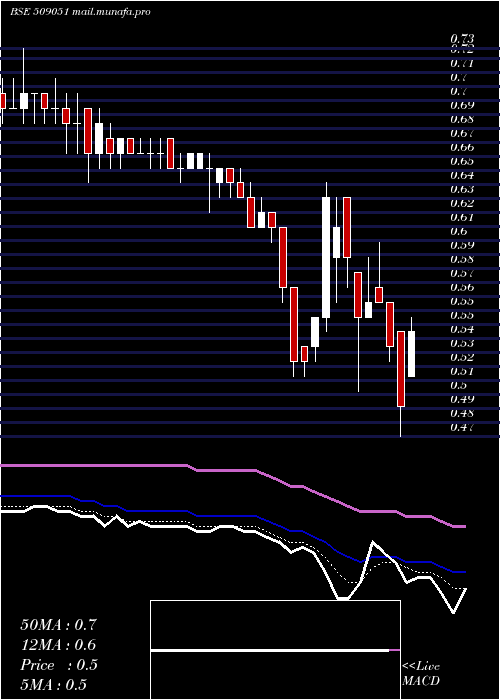
Task: Click the 0.64 price axis label
Action: click(462, 175)
